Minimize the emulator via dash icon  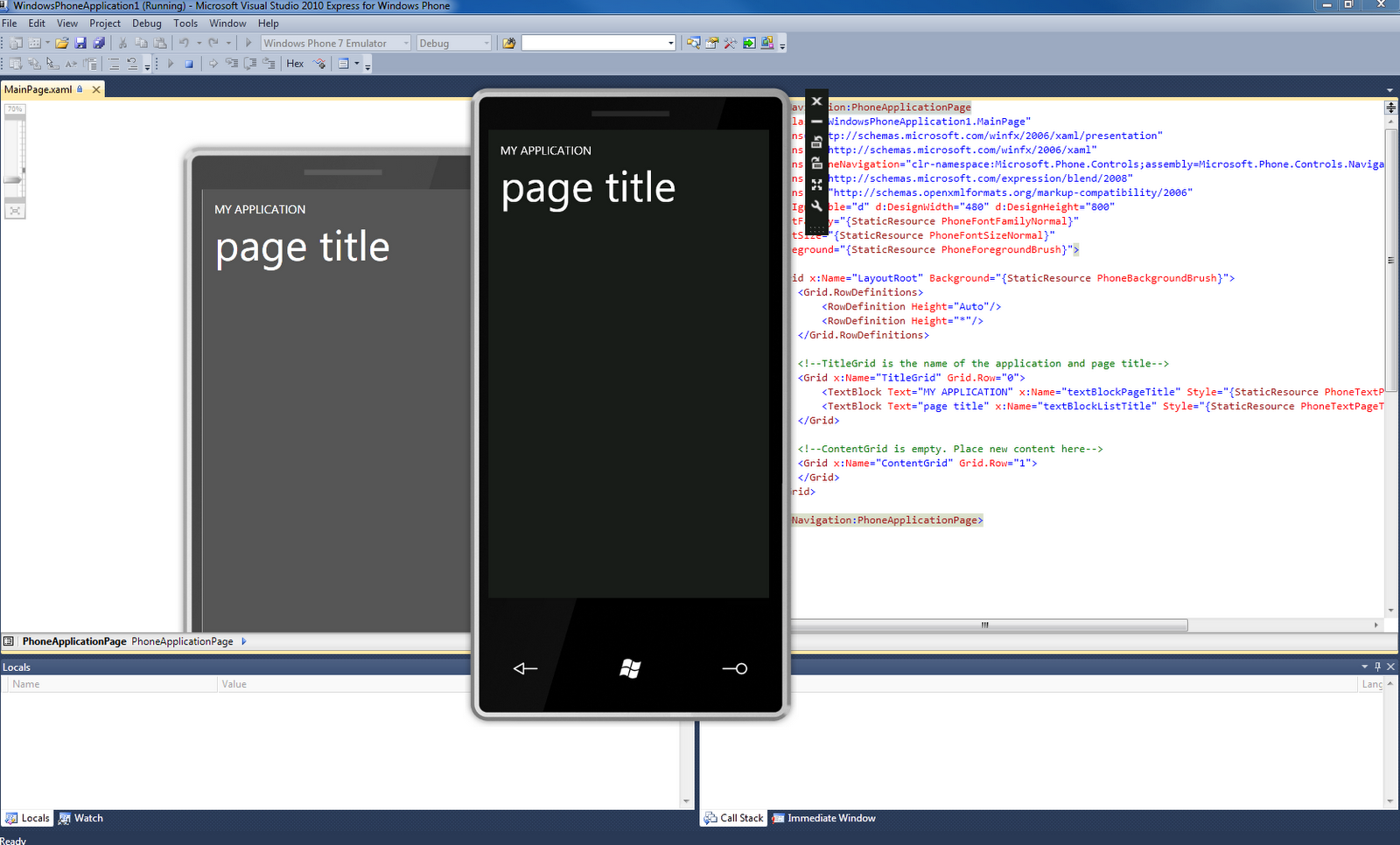pos(816,122)
